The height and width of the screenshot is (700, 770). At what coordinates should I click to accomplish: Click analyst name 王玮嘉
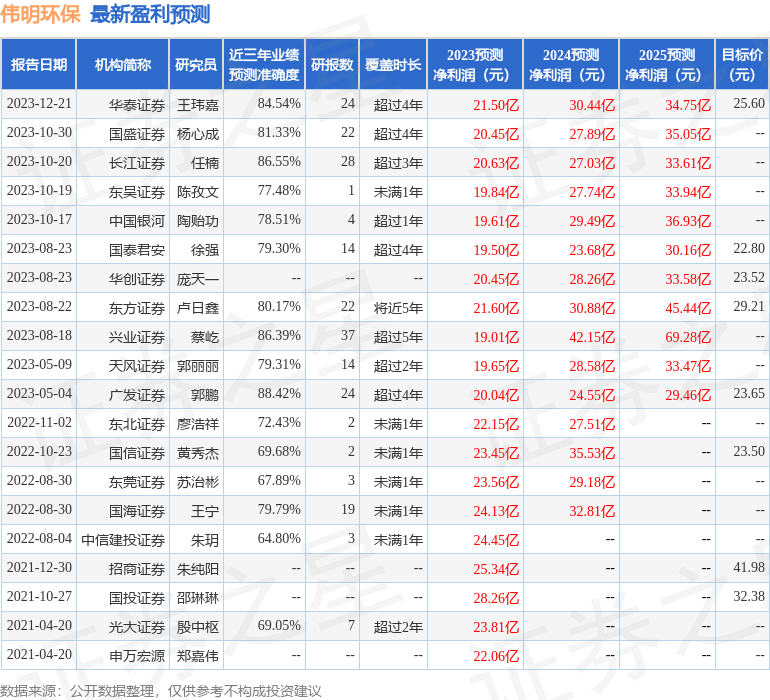pyautogui.click(x=198, y=105)
